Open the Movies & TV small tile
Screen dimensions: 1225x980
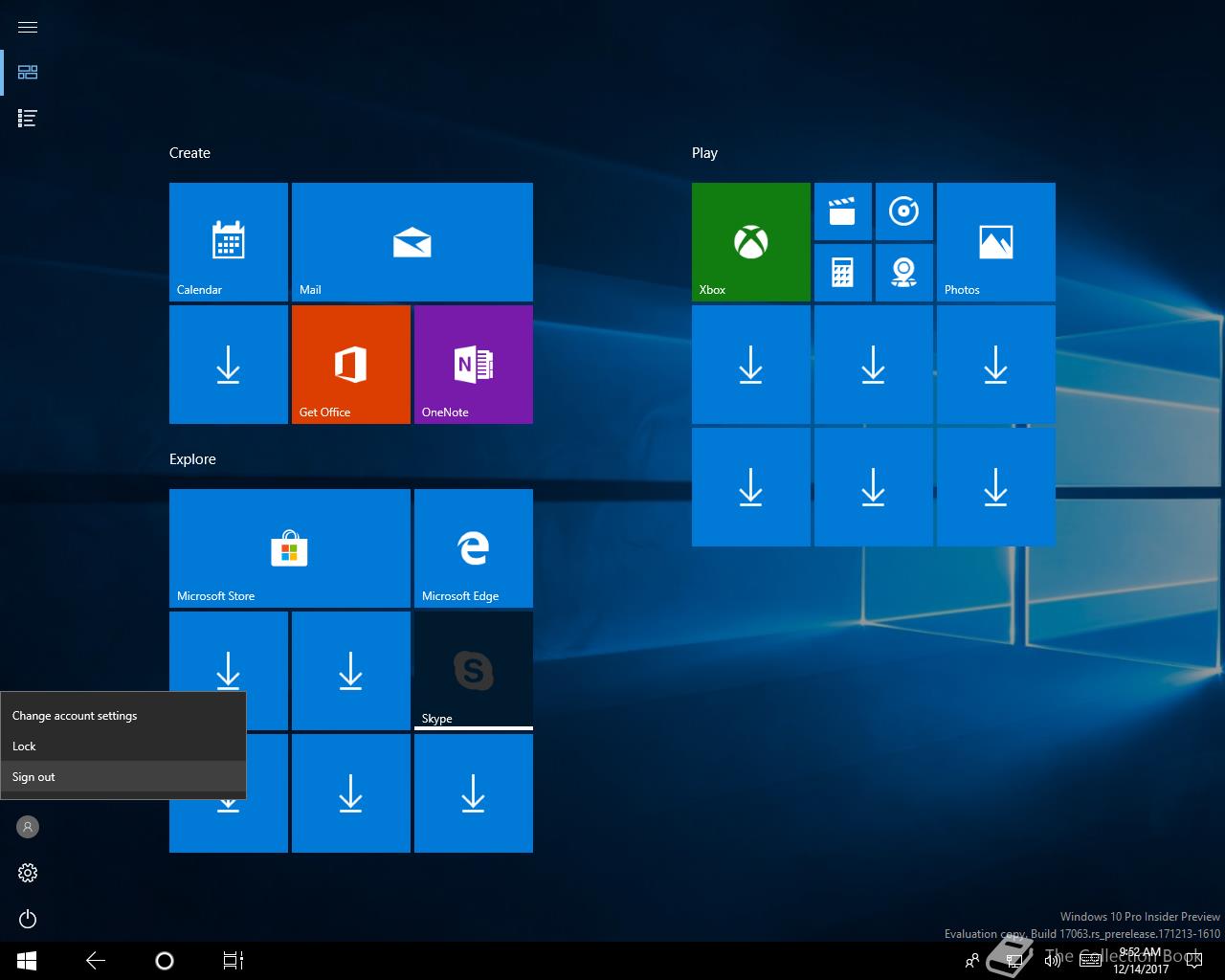tap(843, 212)
